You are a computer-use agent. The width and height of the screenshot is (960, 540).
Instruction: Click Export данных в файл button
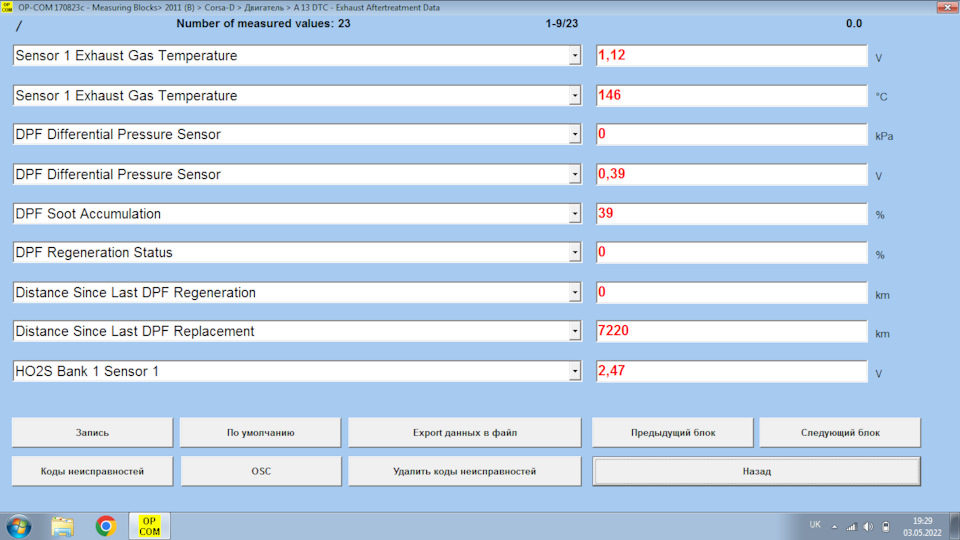click(465, 432)
